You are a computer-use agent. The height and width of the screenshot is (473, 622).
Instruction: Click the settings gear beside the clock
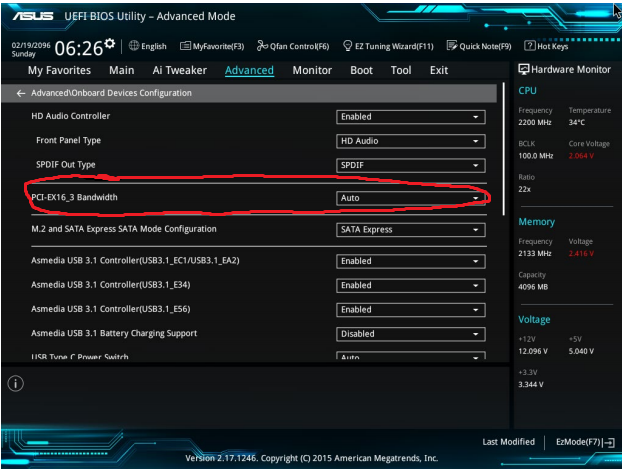coord(110,43)
